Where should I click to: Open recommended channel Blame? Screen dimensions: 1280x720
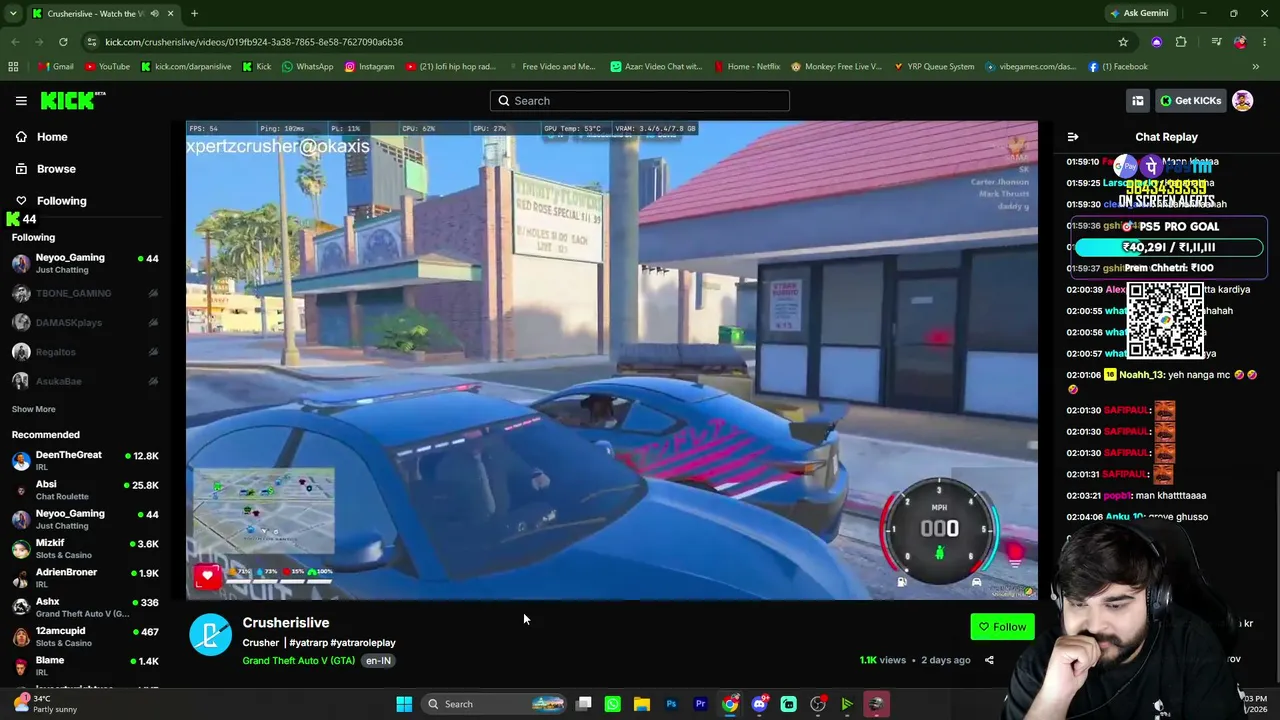pos(85,665)
